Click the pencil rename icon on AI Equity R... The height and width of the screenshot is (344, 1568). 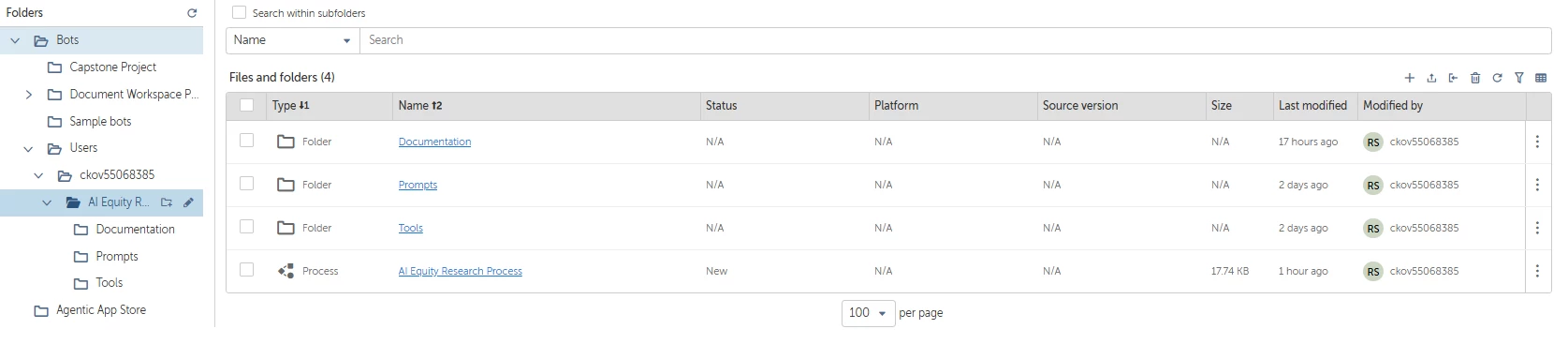click(188, 202)
